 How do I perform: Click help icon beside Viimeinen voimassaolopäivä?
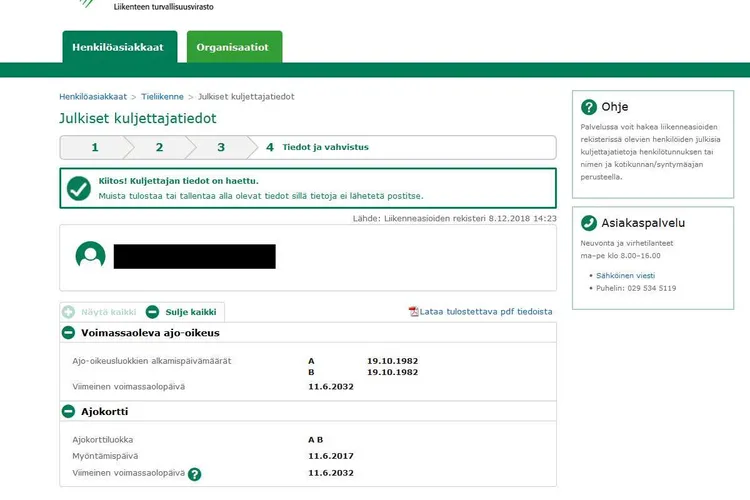click(195, 474)
